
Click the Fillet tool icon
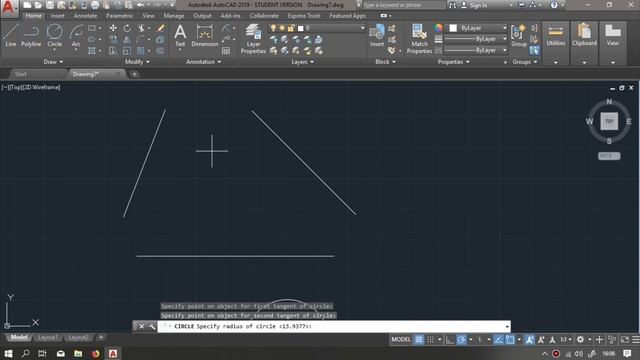[141, 40]
